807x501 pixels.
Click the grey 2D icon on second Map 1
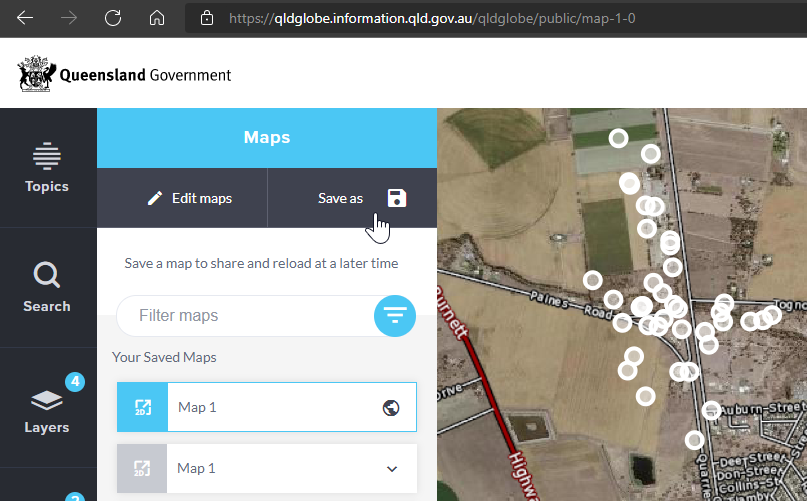[x=142, y=468]
